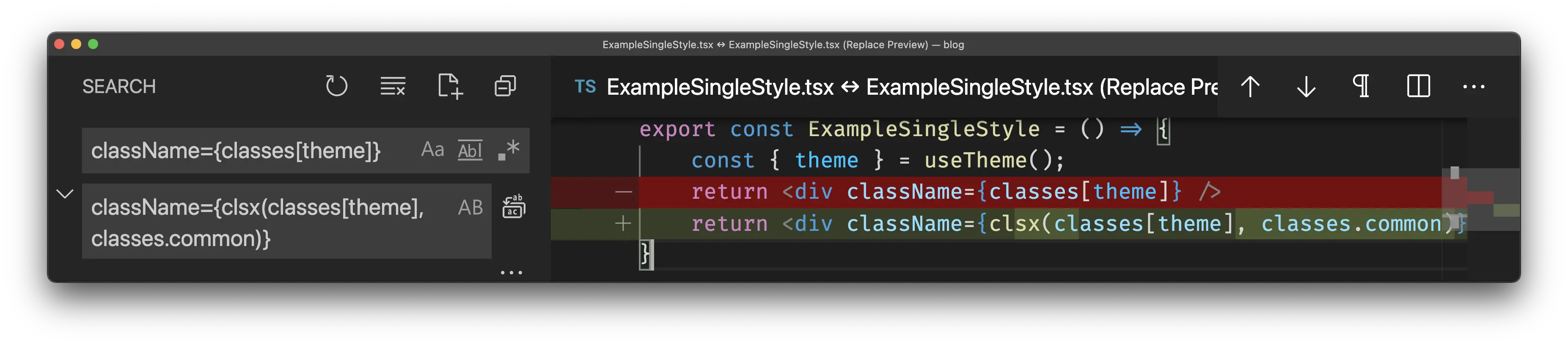Click 'classes.common' in the added line
1568x345 pixels.
pos(1351,224)
